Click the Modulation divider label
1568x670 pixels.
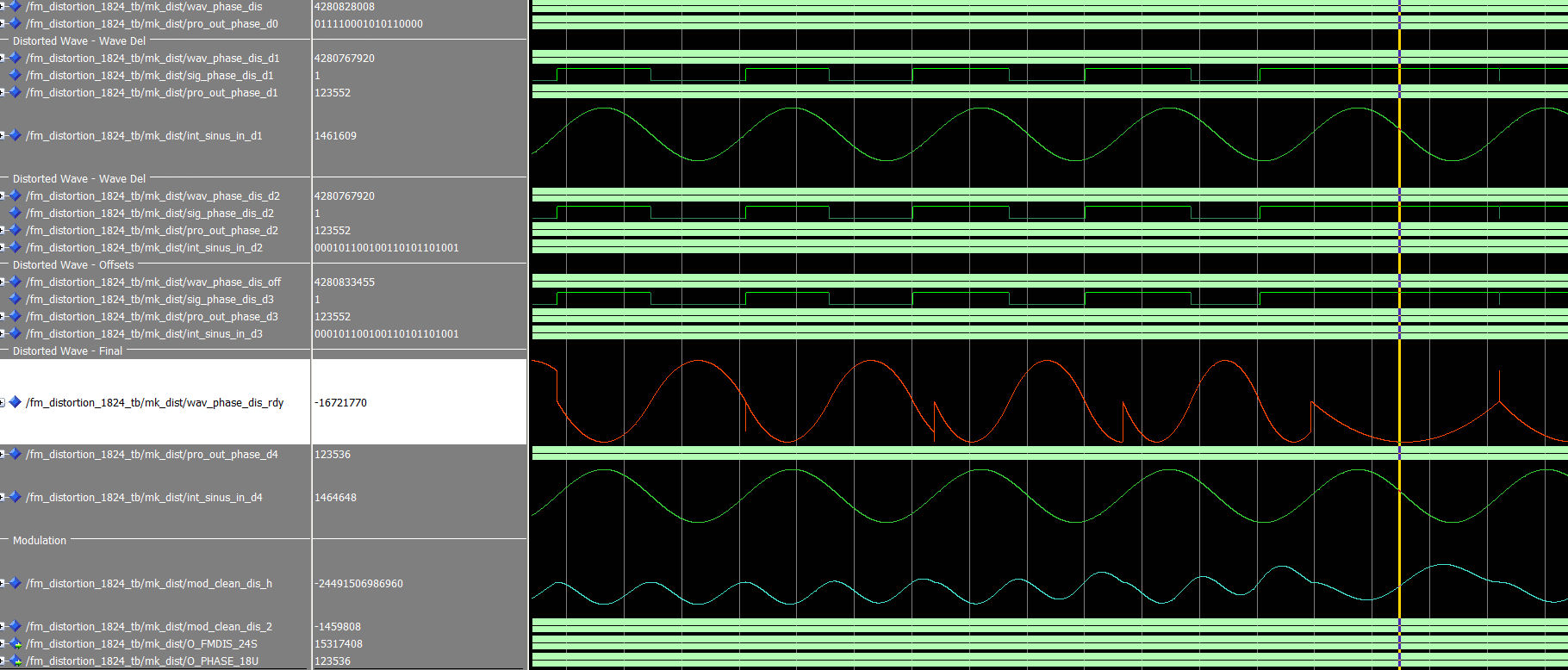pos(40,541)
